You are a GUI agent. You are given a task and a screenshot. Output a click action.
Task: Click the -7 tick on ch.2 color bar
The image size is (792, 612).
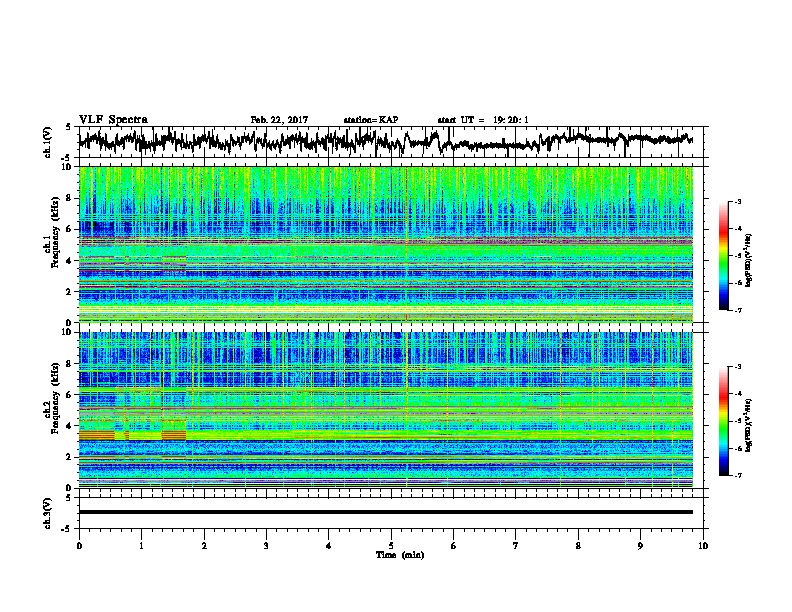click(x=737, y=476)
